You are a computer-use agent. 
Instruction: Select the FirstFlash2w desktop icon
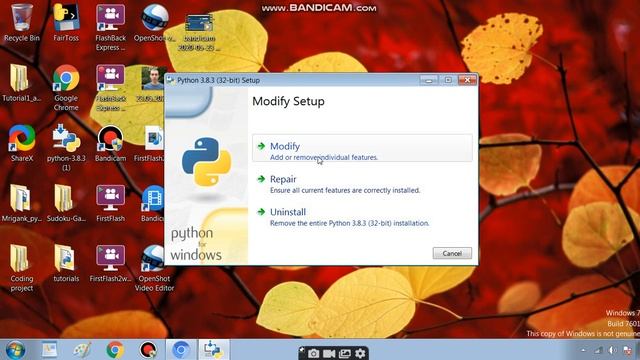coord(111,263)
